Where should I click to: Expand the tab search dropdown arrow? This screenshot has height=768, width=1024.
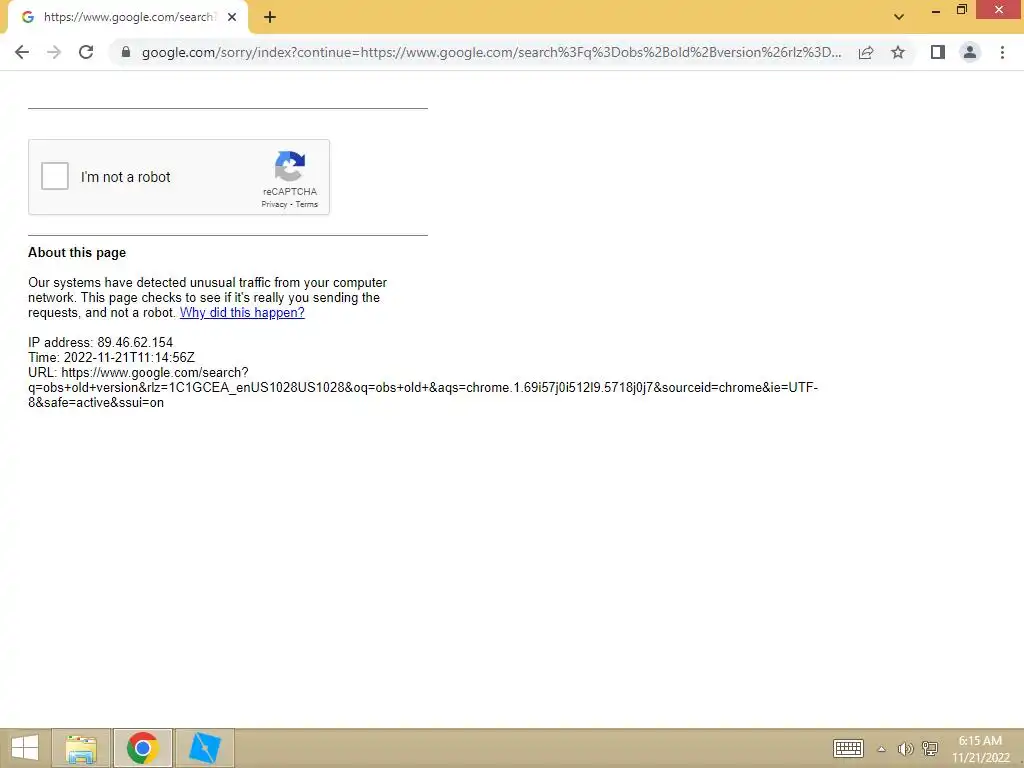point(899,17)
